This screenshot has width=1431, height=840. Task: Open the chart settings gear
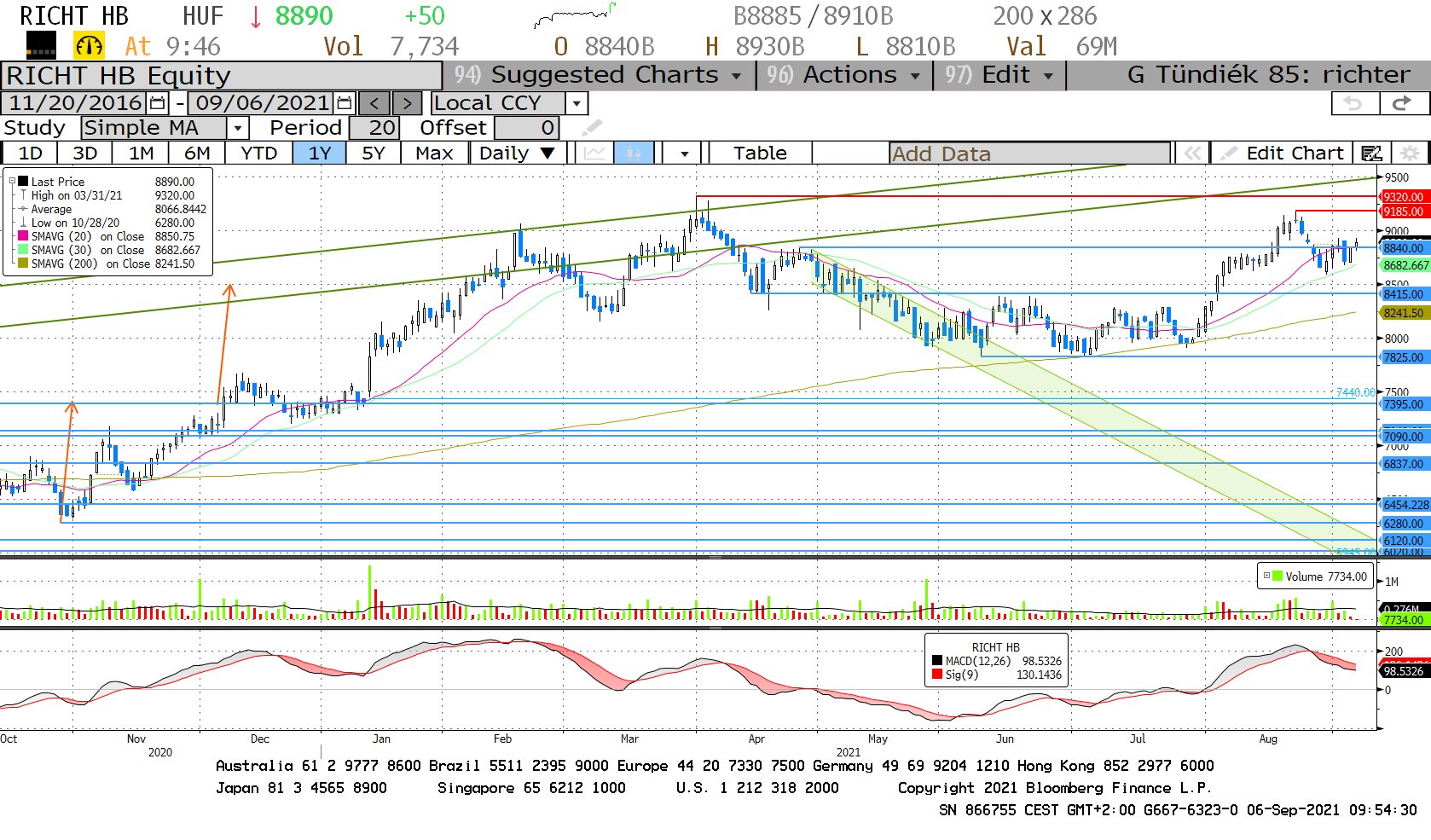click(x=1411, y=154)
